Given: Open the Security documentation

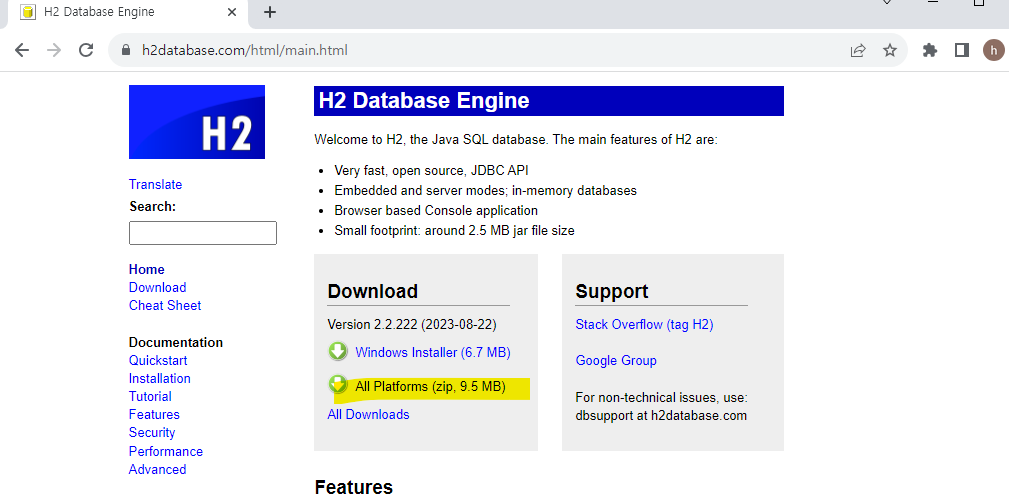Looking at the screenshot, I should click(x=152, y=432).
